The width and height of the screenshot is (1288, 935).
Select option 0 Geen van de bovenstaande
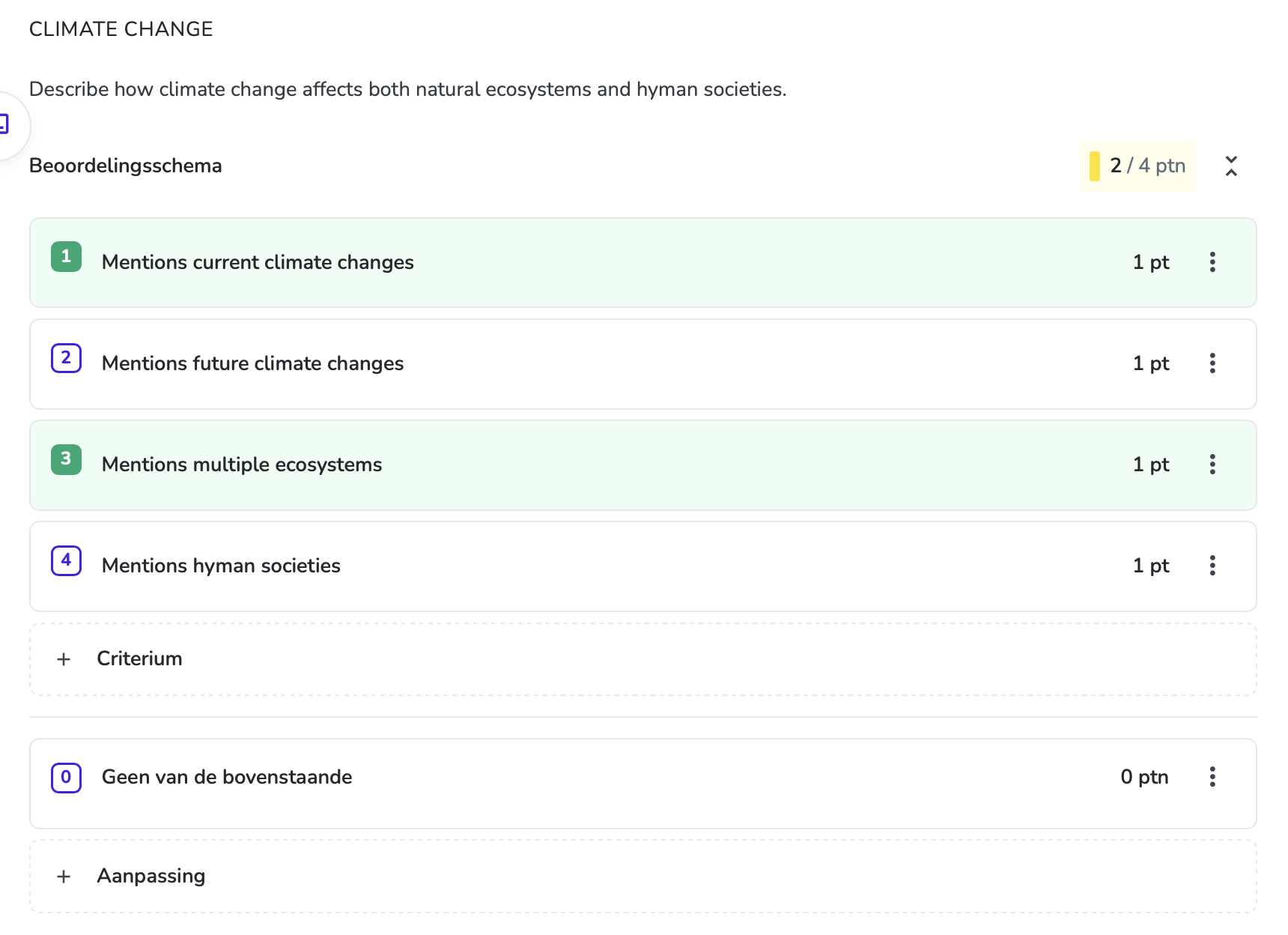click(66, 777)
